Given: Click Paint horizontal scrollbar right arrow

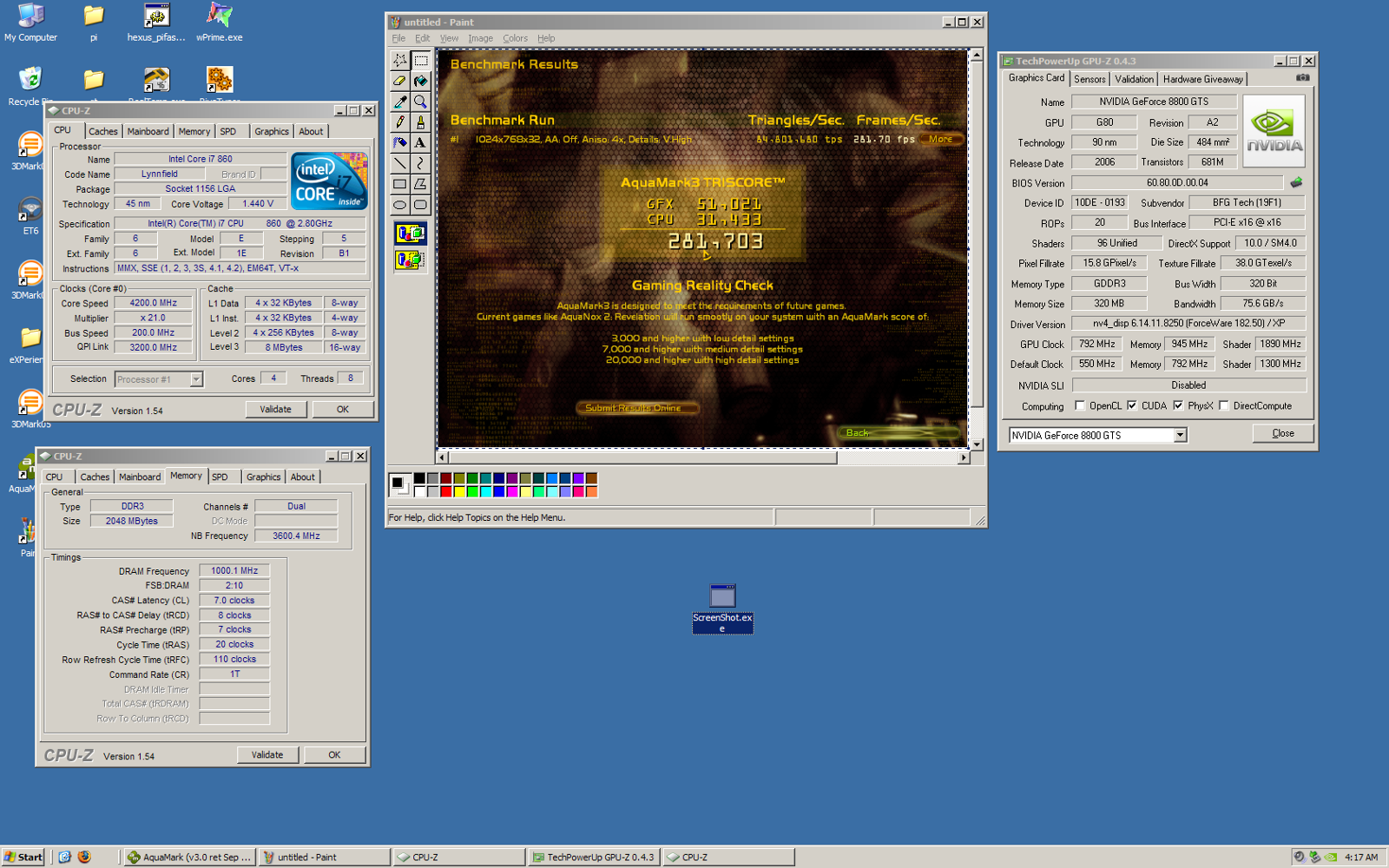Looking at the screenshot, I should point(963,457).
